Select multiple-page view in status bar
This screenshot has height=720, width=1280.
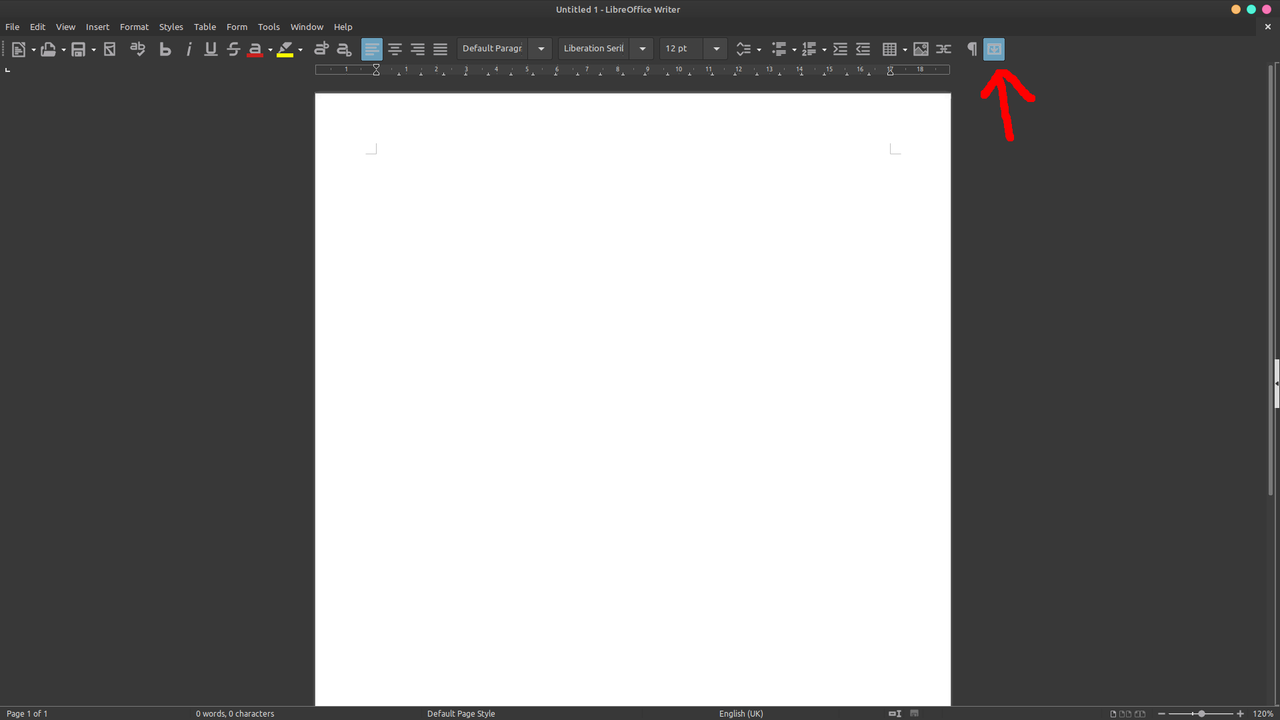pos(1126,714)
